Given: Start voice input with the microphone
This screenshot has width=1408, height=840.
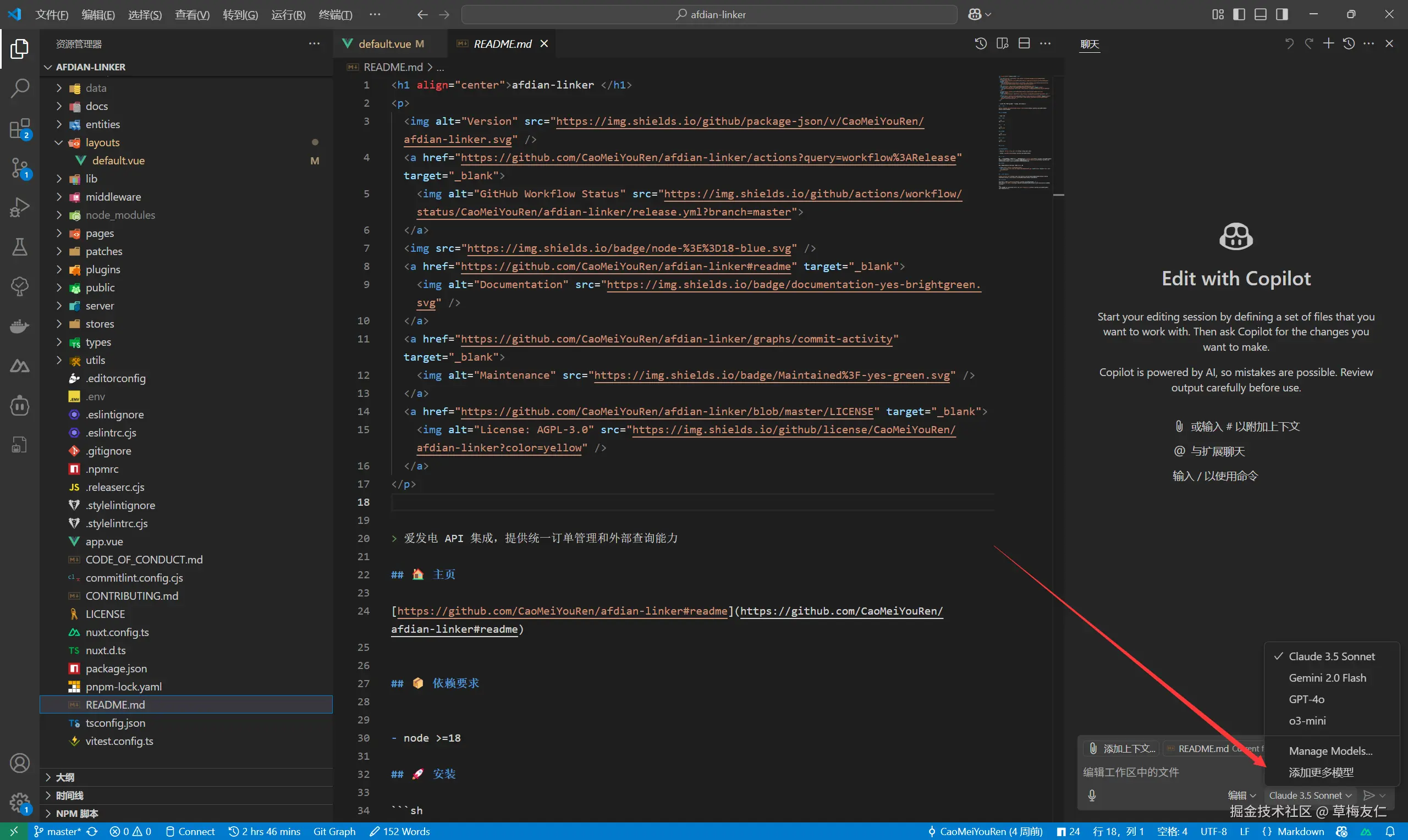Looking at the screenshot, I should (x=1092, y=795).
